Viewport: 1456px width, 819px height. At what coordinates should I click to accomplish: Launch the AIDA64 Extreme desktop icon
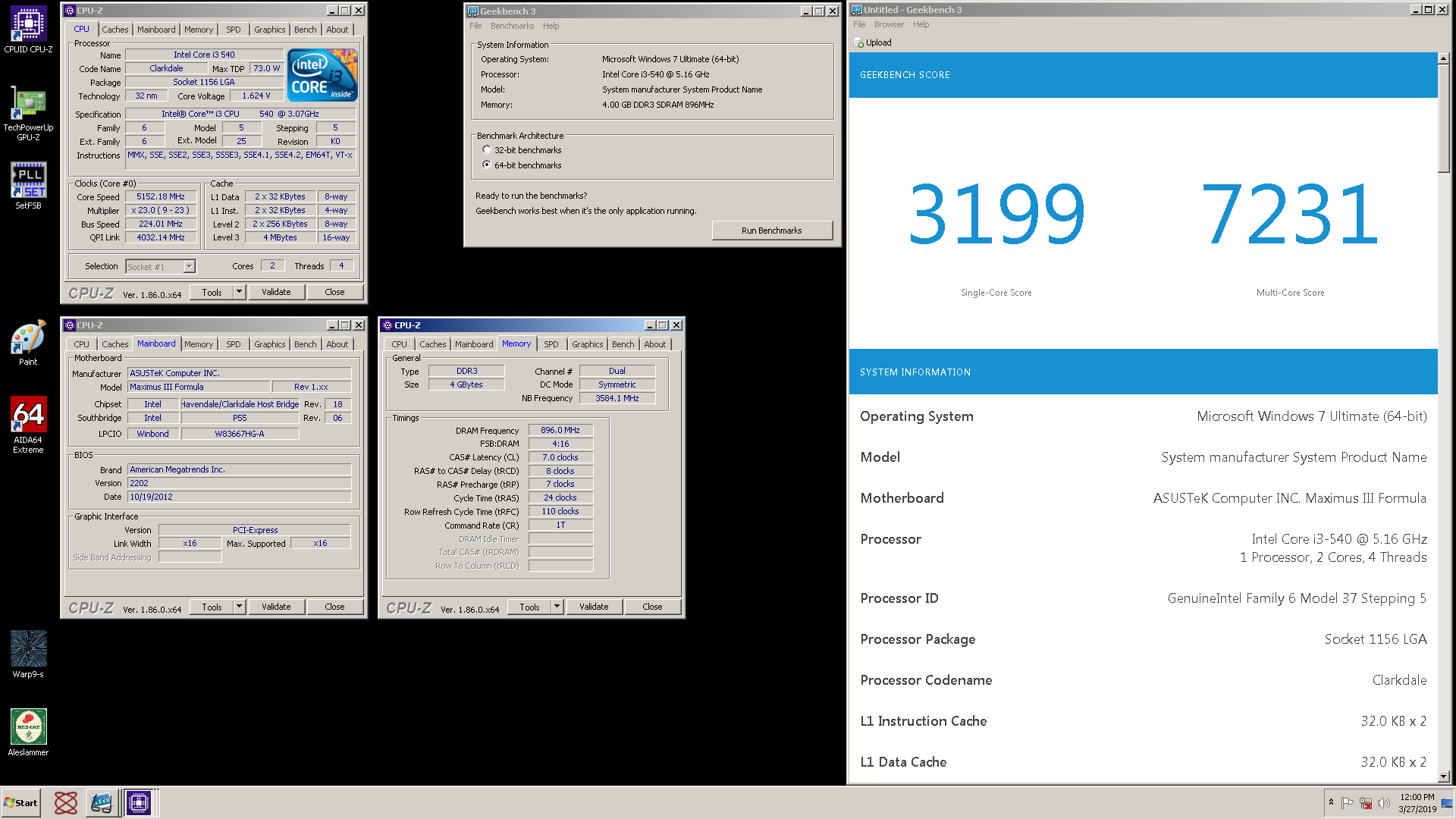click(x=28, y=425)
